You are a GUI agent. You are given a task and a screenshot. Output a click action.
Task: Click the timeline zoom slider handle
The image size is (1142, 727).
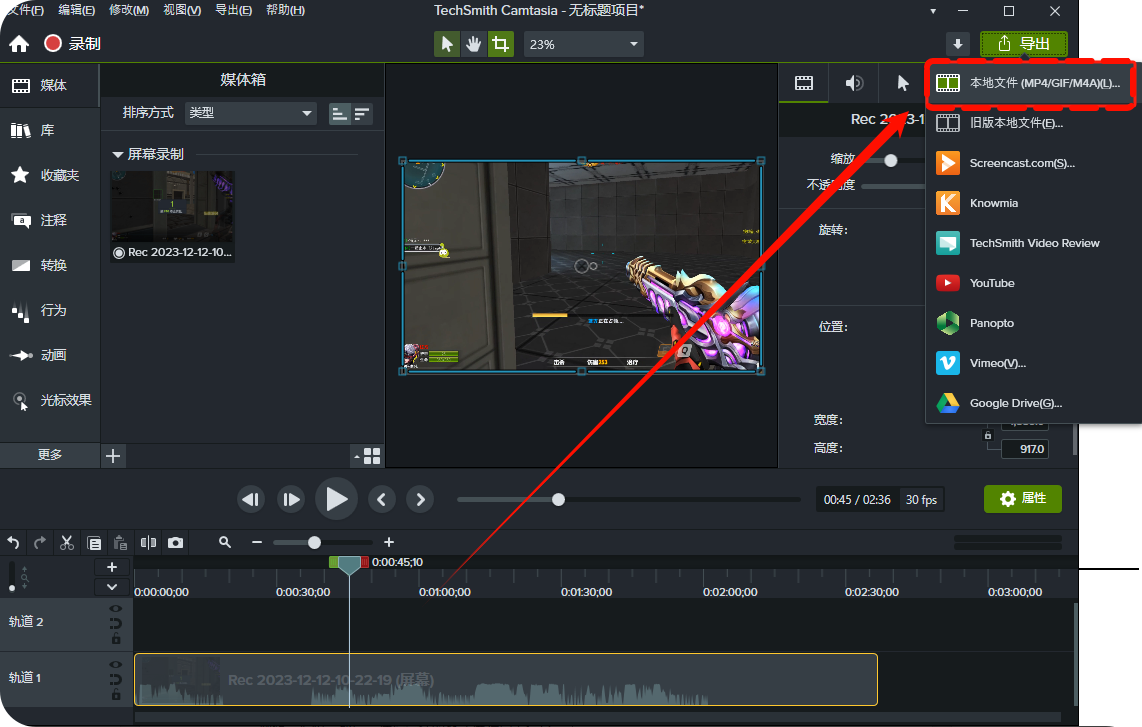[x=314, y=543]
